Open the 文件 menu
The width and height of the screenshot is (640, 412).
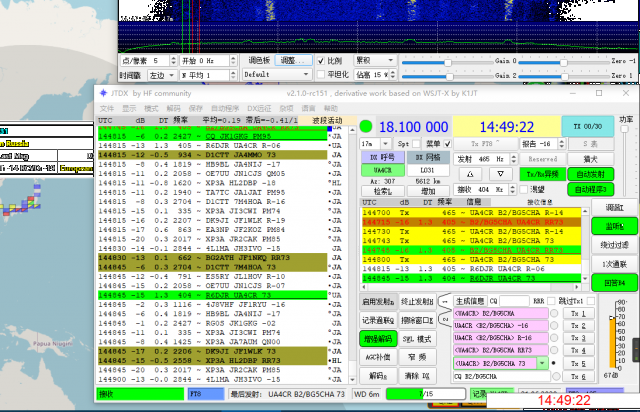[107, 108]
